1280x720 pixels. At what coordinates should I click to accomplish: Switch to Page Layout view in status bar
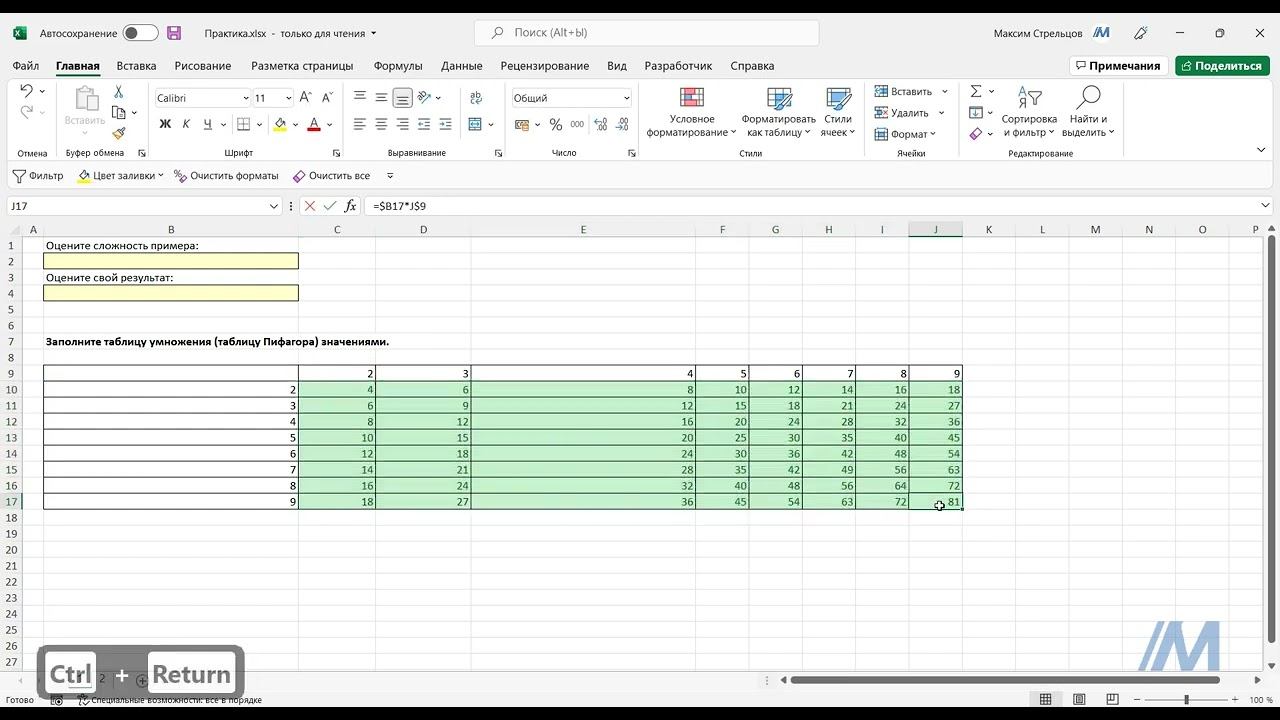pyautogui.click(x=1079, y=699)
